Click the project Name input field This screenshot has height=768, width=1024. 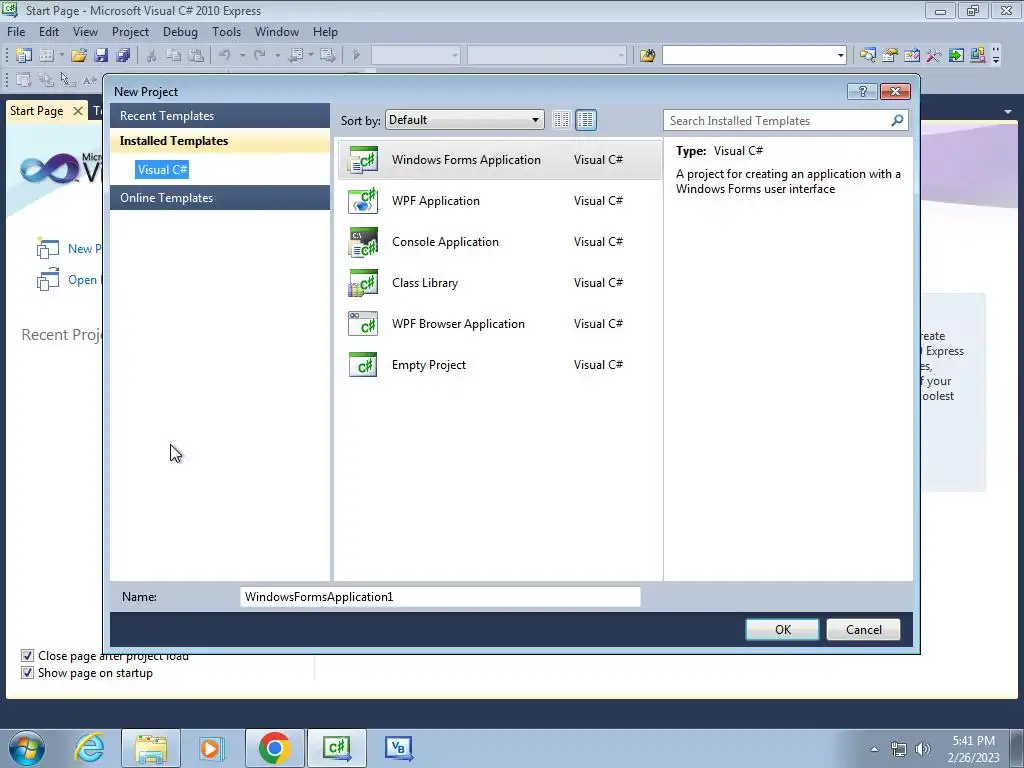440,597
